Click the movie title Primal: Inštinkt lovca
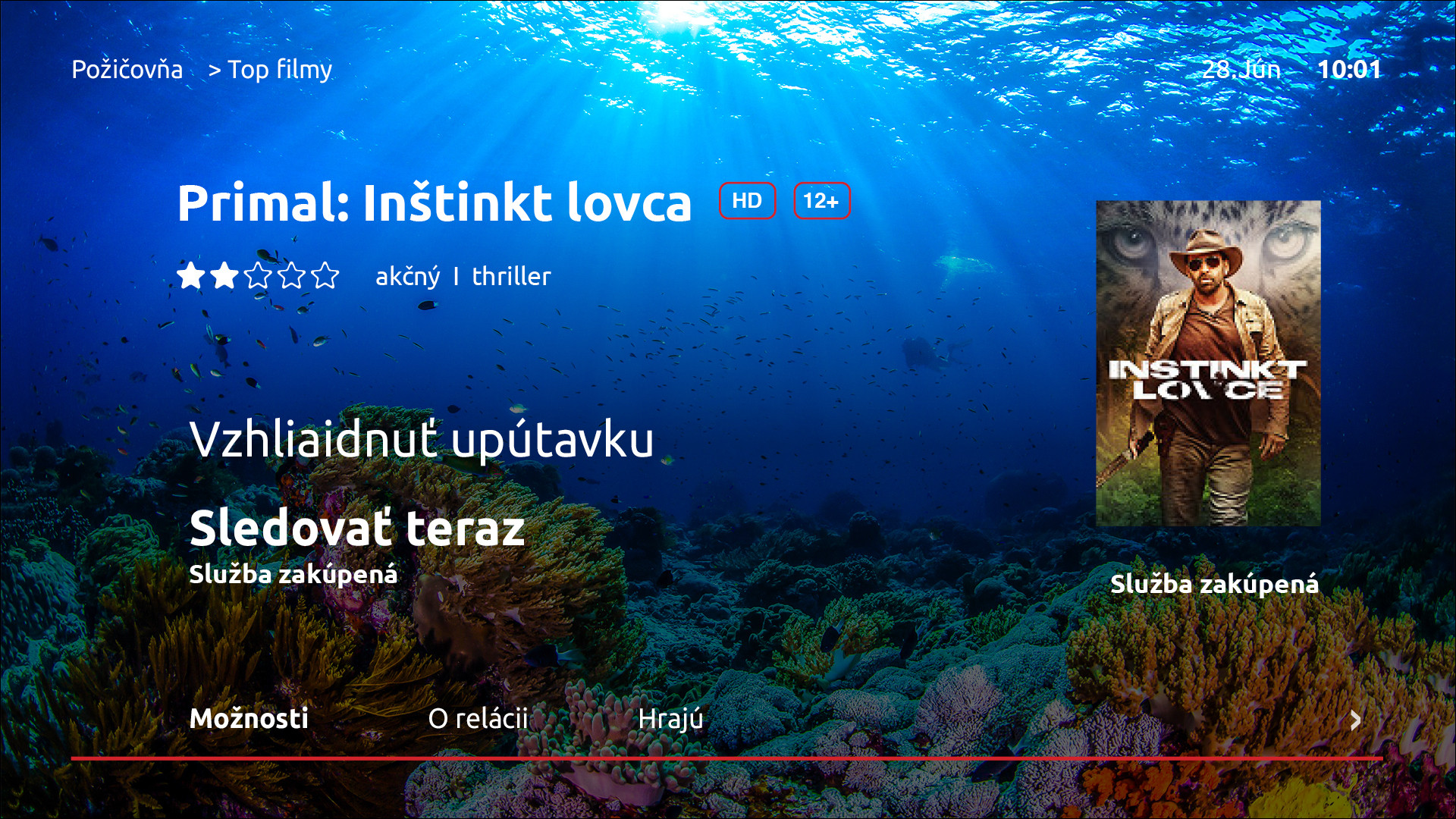 point(435,203)
